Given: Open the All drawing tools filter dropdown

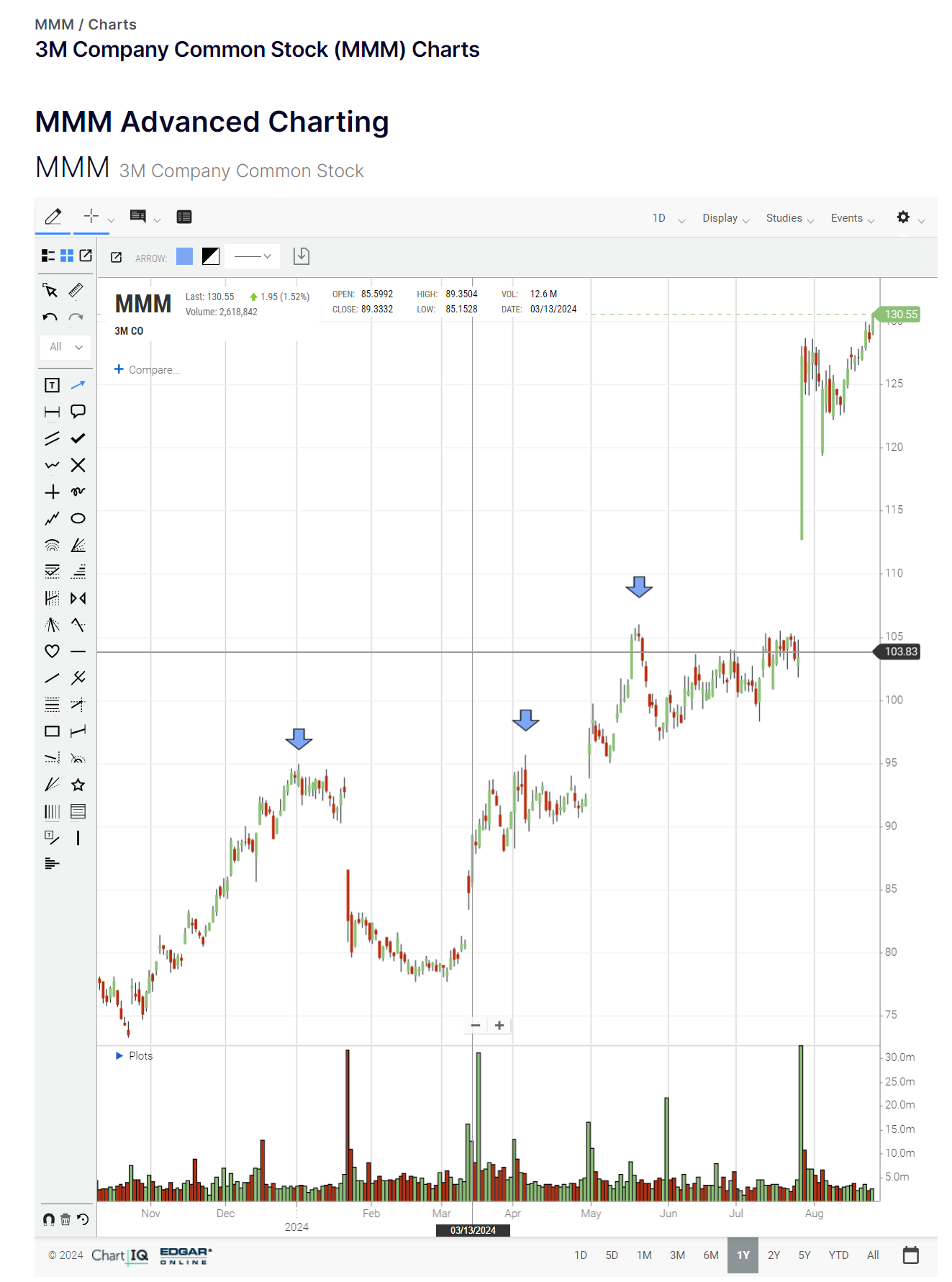Looking at the screenshot, I should coord(65,347).
